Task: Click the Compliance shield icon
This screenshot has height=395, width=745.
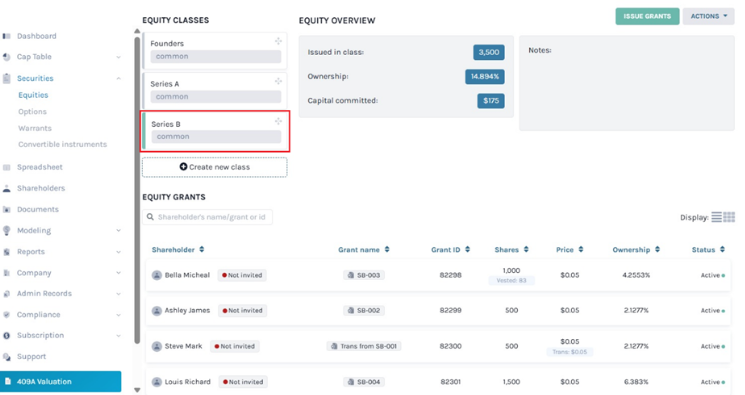Action: click(7, 315)
